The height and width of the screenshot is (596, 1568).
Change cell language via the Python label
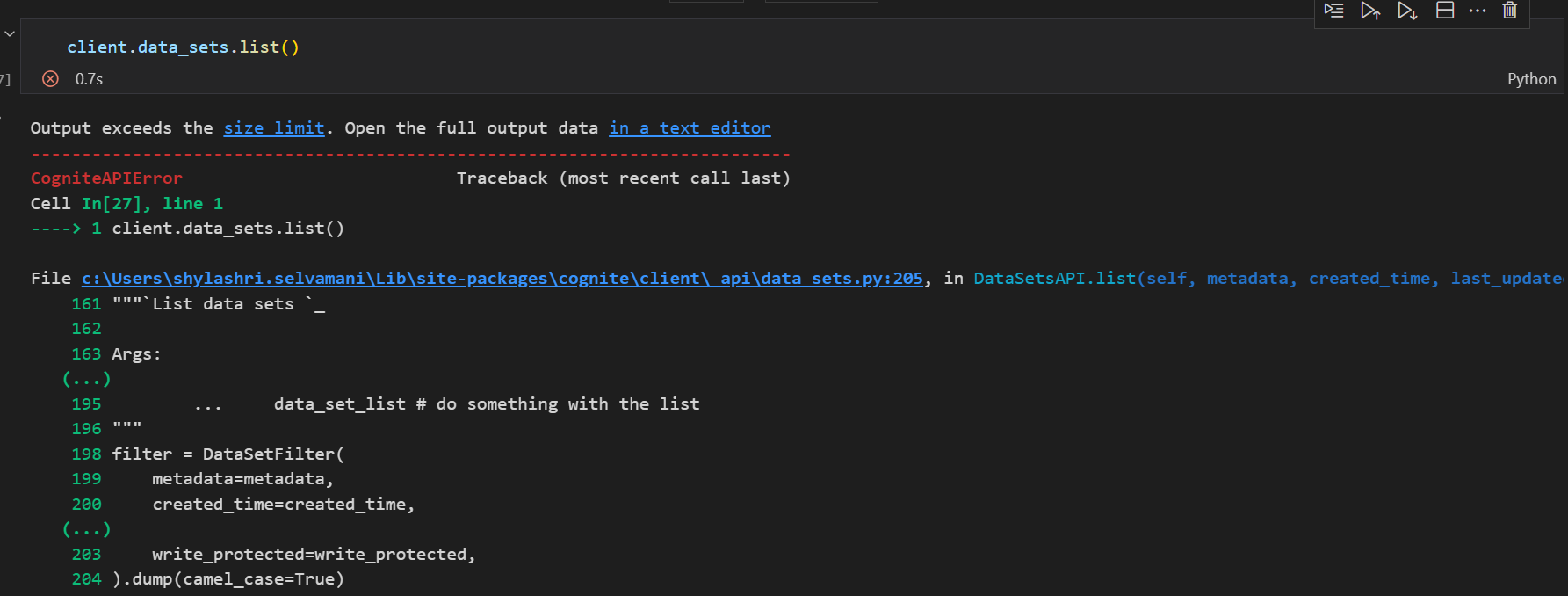click(1531, 79)
